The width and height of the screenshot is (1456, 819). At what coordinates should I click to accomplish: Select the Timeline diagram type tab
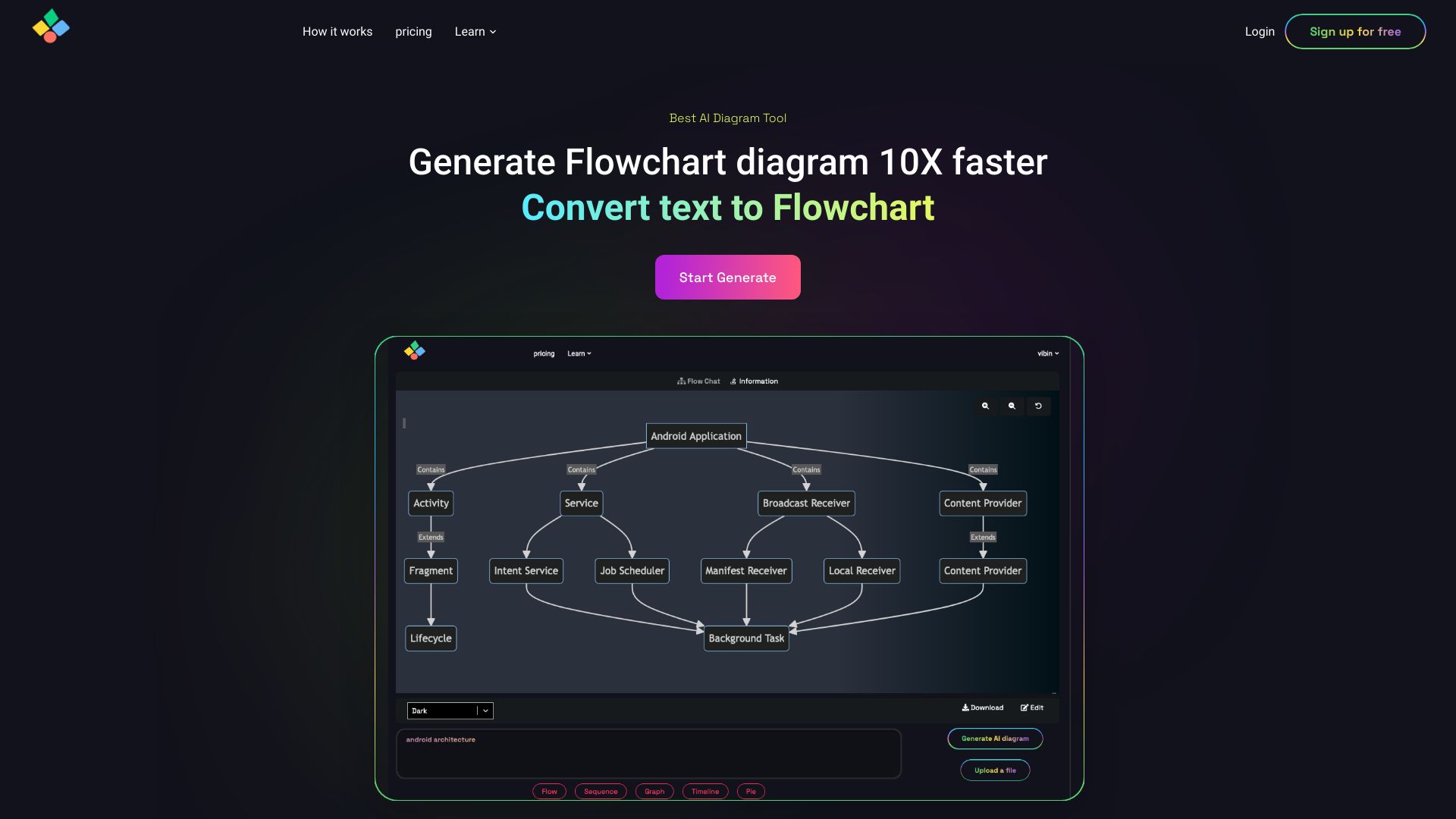705,790
